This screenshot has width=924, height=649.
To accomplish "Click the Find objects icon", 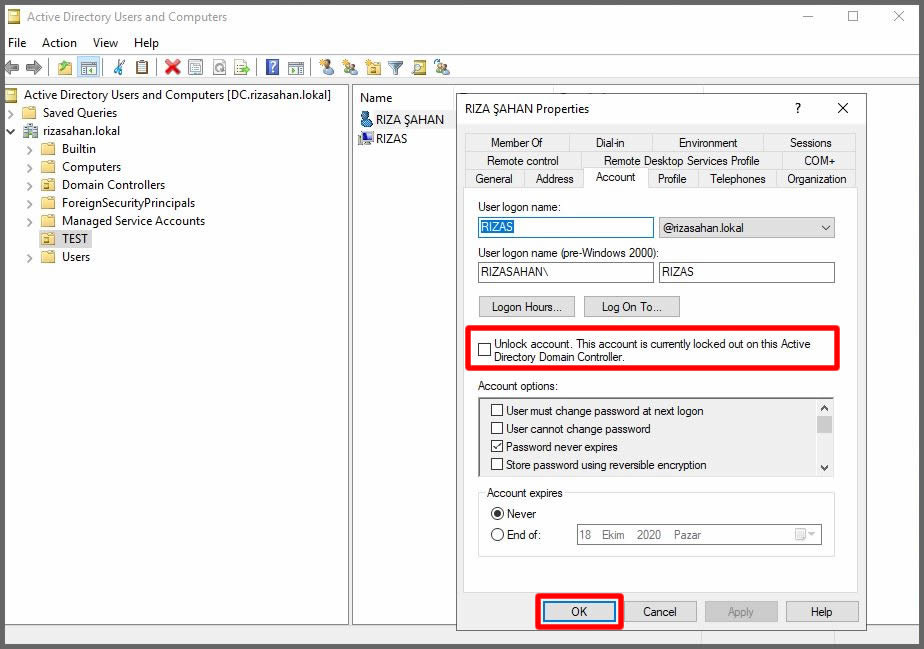I will (x=419, y=68).
